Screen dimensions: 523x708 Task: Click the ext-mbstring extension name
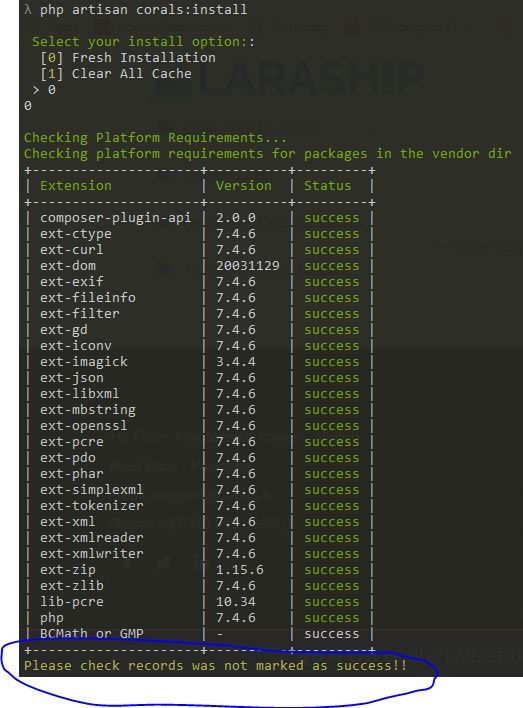coord(88,410)
